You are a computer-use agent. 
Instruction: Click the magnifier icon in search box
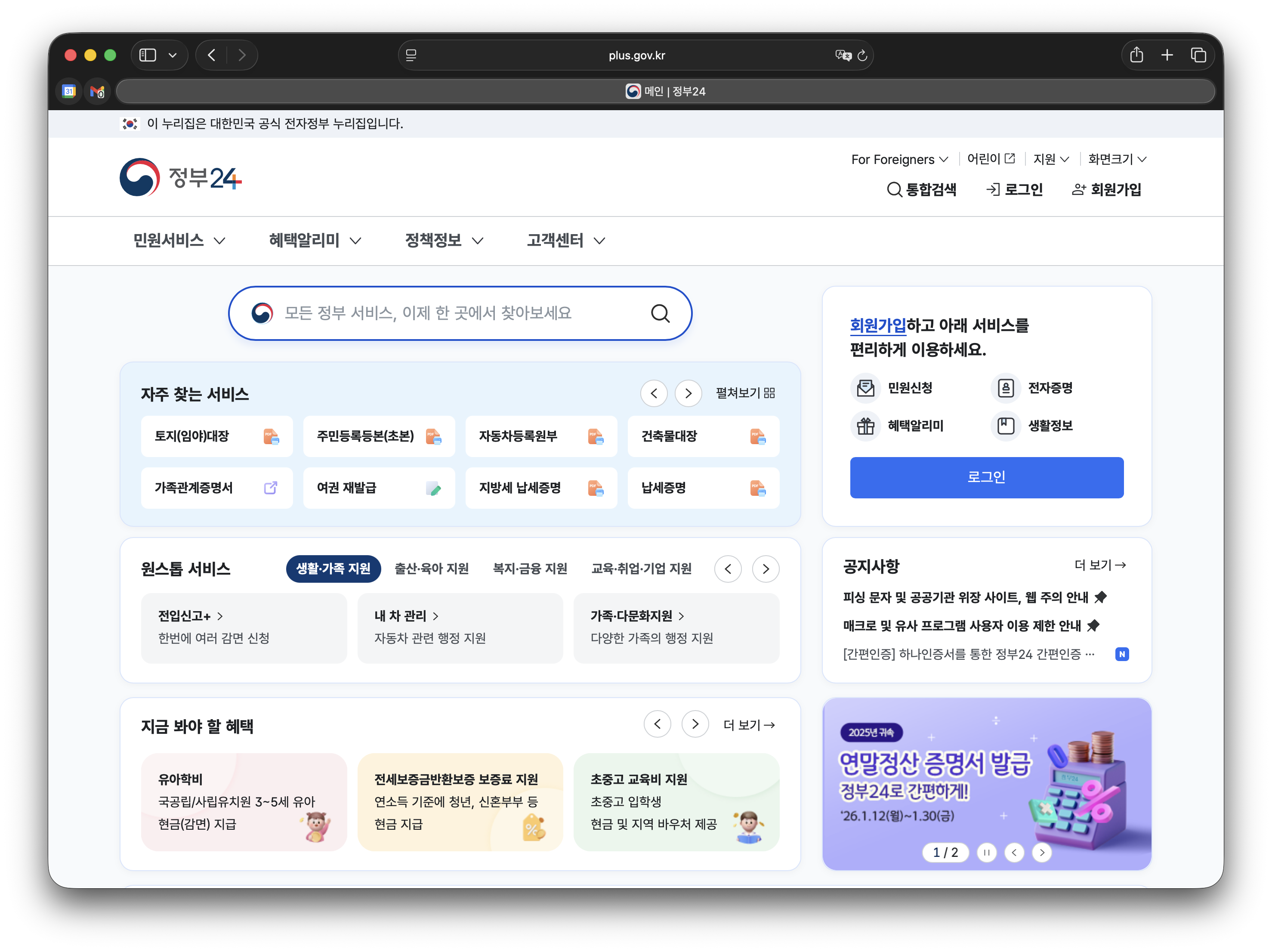660,313
